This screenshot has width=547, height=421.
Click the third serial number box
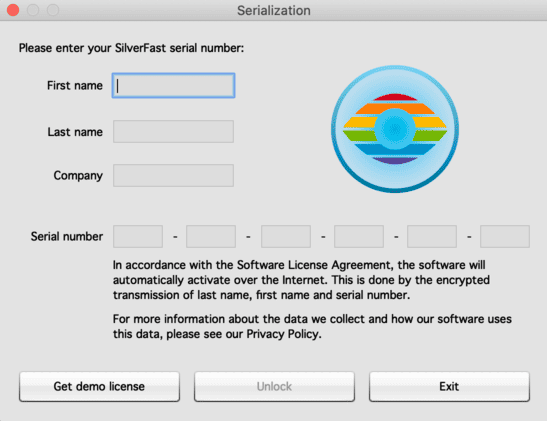(286, 236)
